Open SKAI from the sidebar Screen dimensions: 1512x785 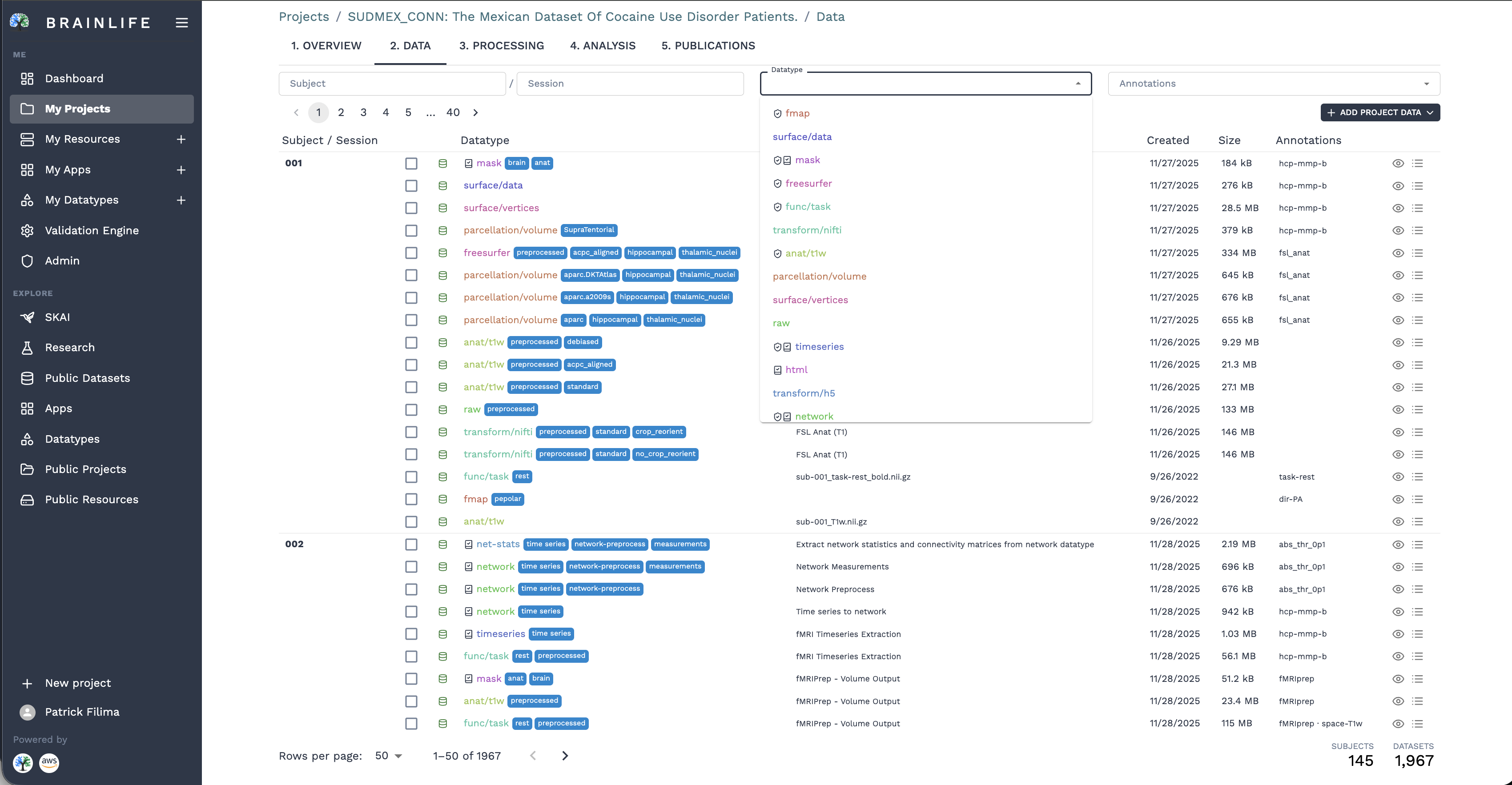[x=57, y=317]
